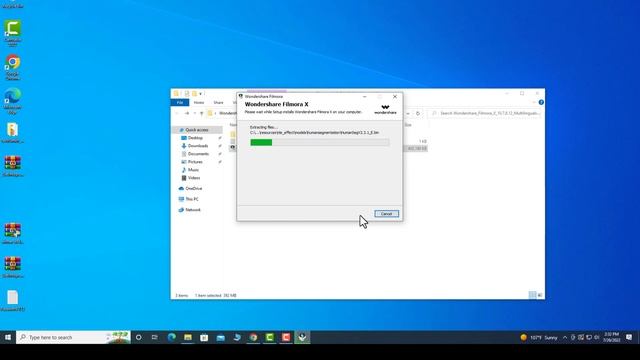640x360 pixels.
Task: Switch to the Home ribbon tab in Explorer
Action: click(x=199, y=102)
